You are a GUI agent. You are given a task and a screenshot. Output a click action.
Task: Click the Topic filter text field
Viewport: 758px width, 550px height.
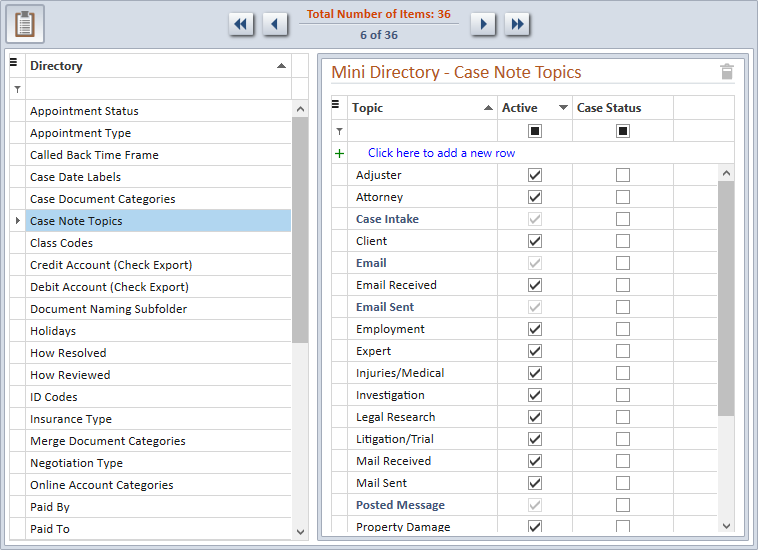tap(422, 131)
